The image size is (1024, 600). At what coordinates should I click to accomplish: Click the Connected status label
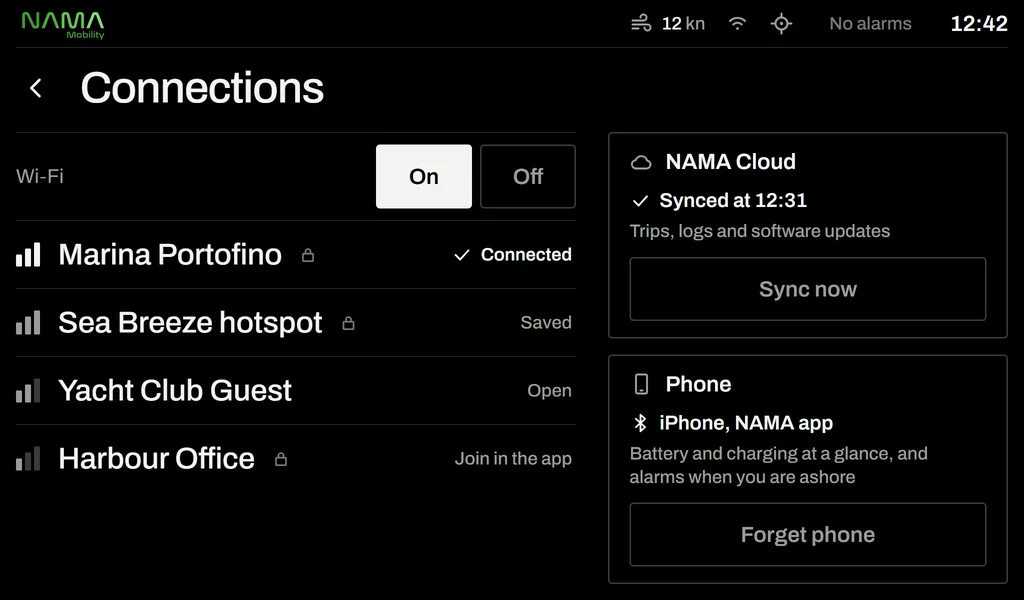click(x=526, y=255)
